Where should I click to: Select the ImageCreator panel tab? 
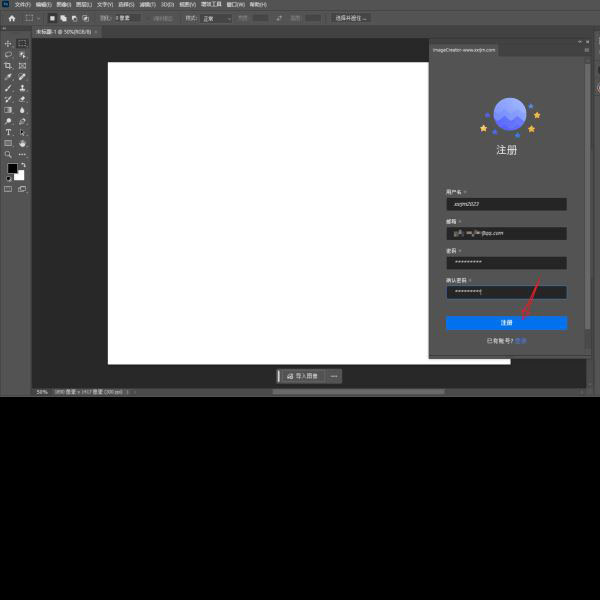pyautogui.click(x=464, y=50)
